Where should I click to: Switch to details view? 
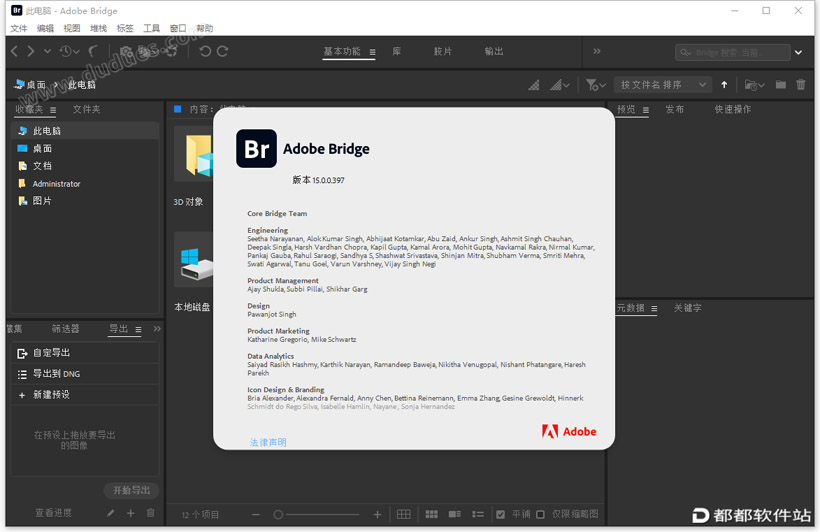(454, 514)
